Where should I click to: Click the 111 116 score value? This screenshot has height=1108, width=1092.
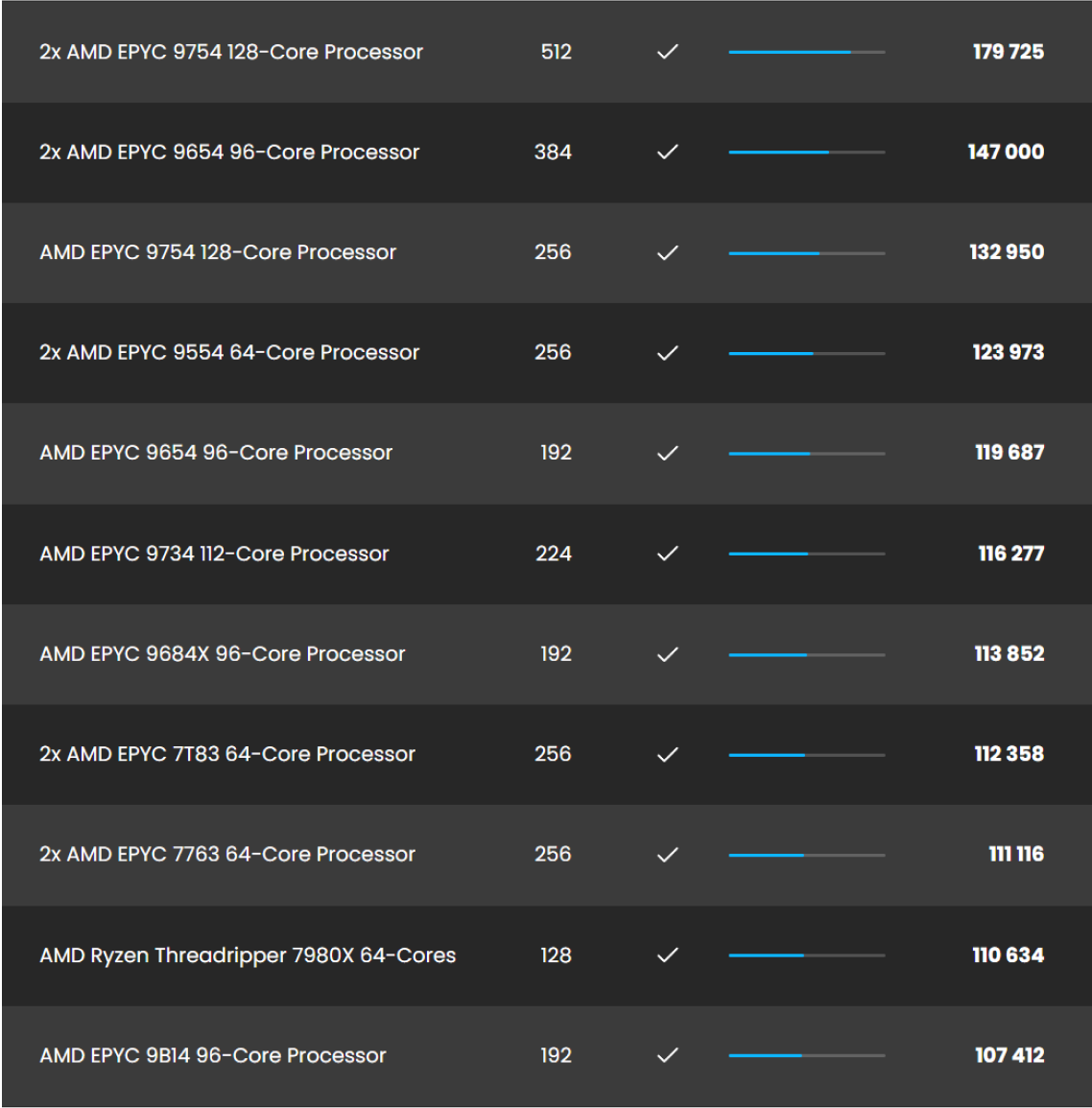[1016, 854]
